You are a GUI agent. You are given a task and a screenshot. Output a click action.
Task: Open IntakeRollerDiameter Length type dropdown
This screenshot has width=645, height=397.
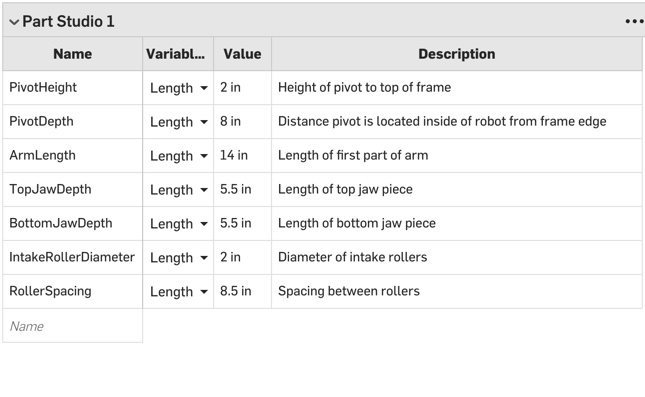[178, 258]
